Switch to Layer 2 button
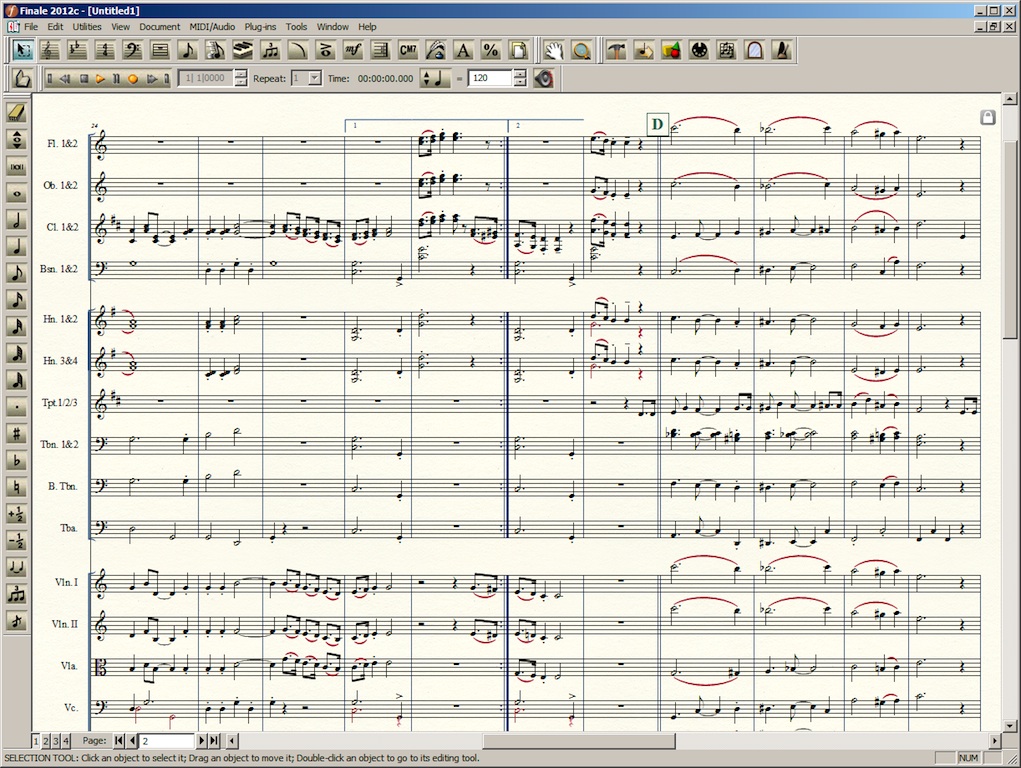 (45, 741)
